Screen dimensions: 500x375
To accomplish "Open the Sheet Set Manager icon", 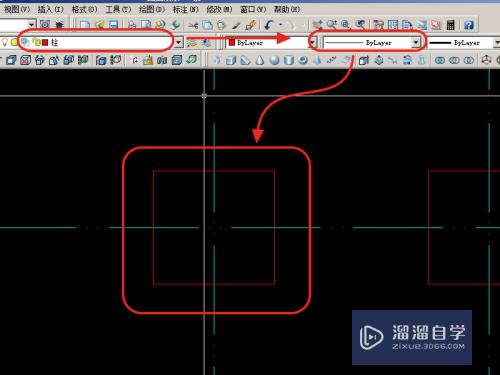I will (422, 25).
